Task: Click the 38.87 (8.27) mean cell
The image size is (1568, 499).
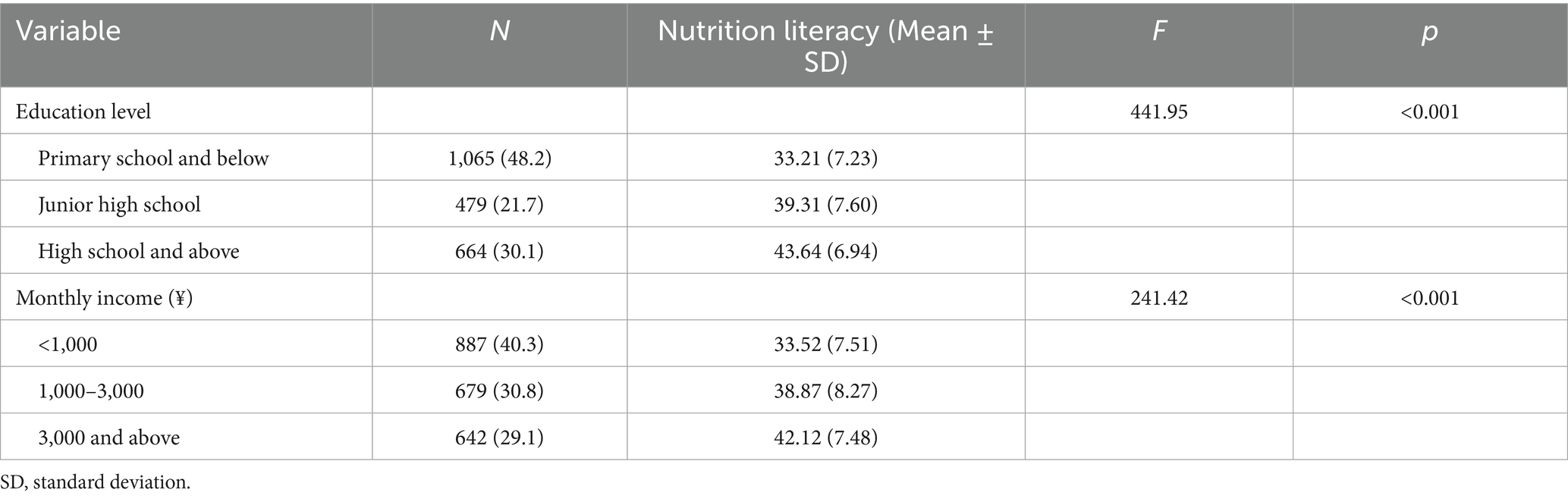Action: 825,391
